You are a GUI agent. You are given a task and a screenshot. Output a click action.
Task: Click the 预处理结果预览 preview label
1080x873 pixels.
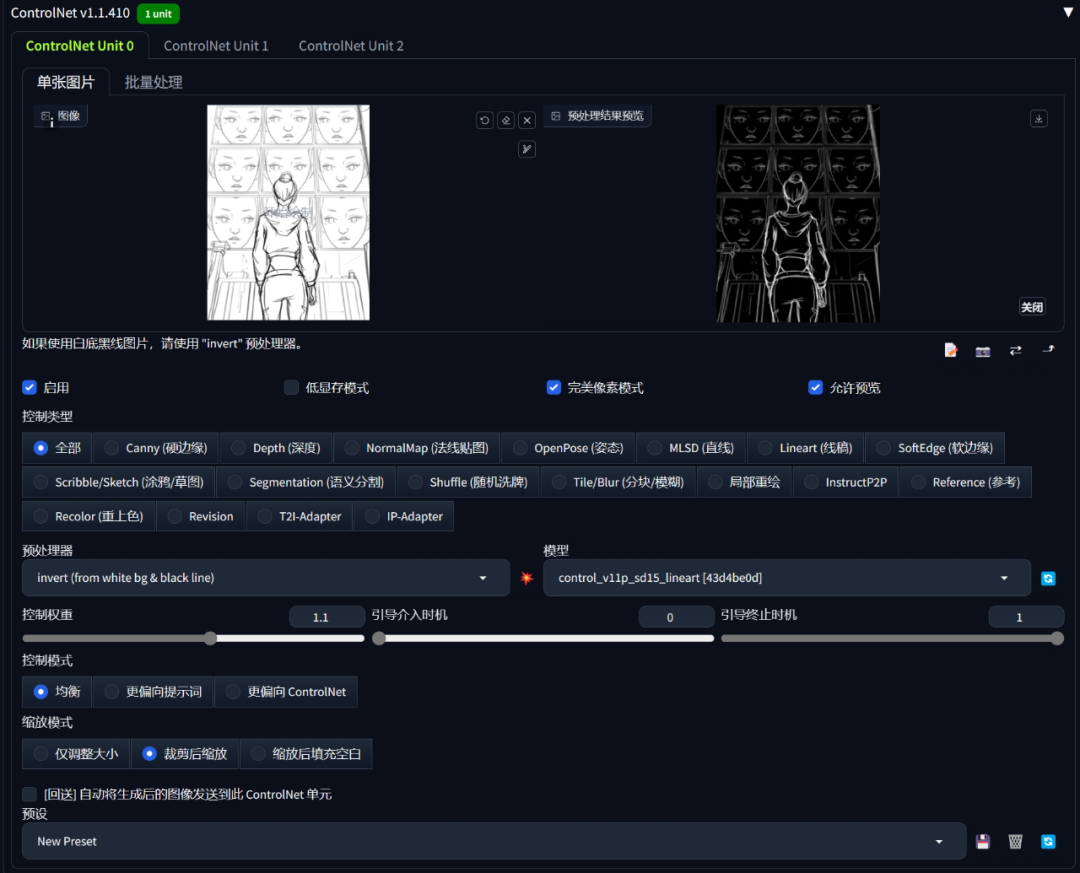(x=598, y=116)
